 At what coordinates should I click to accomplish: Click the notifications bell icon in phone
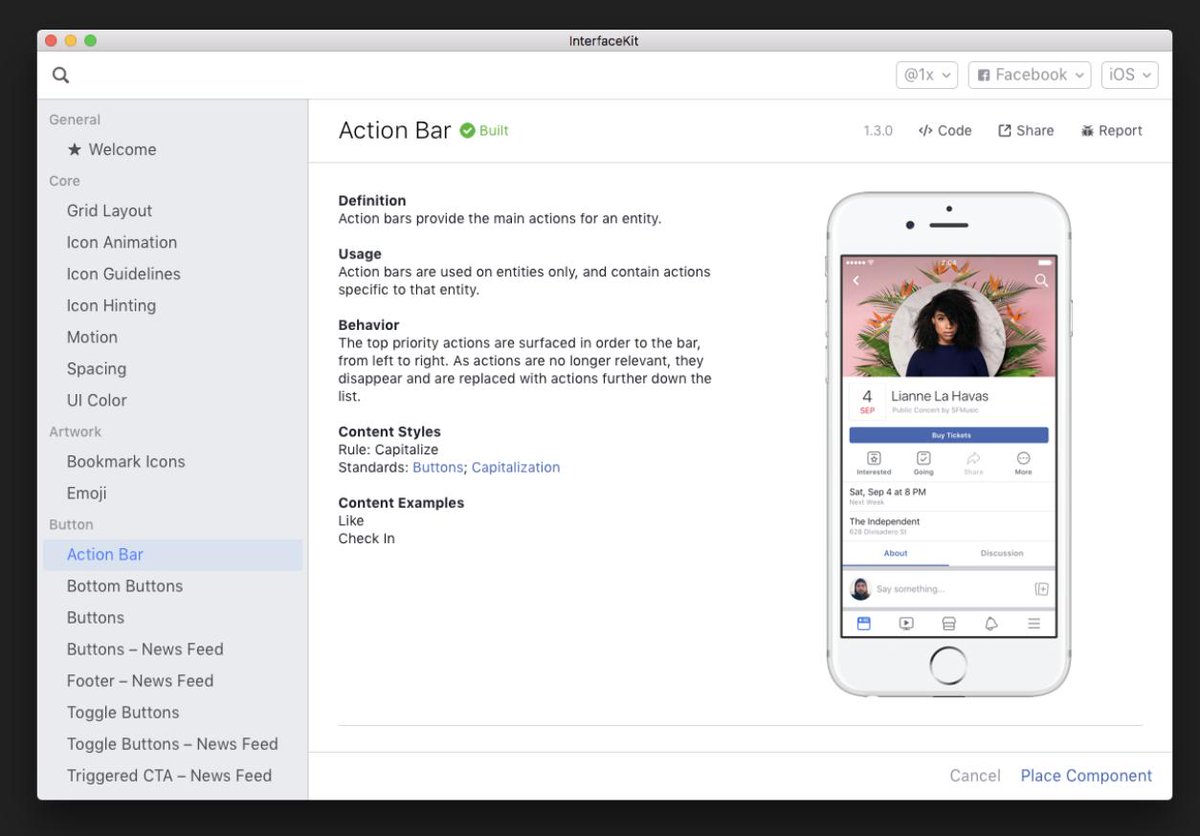[x=991, y=624]
